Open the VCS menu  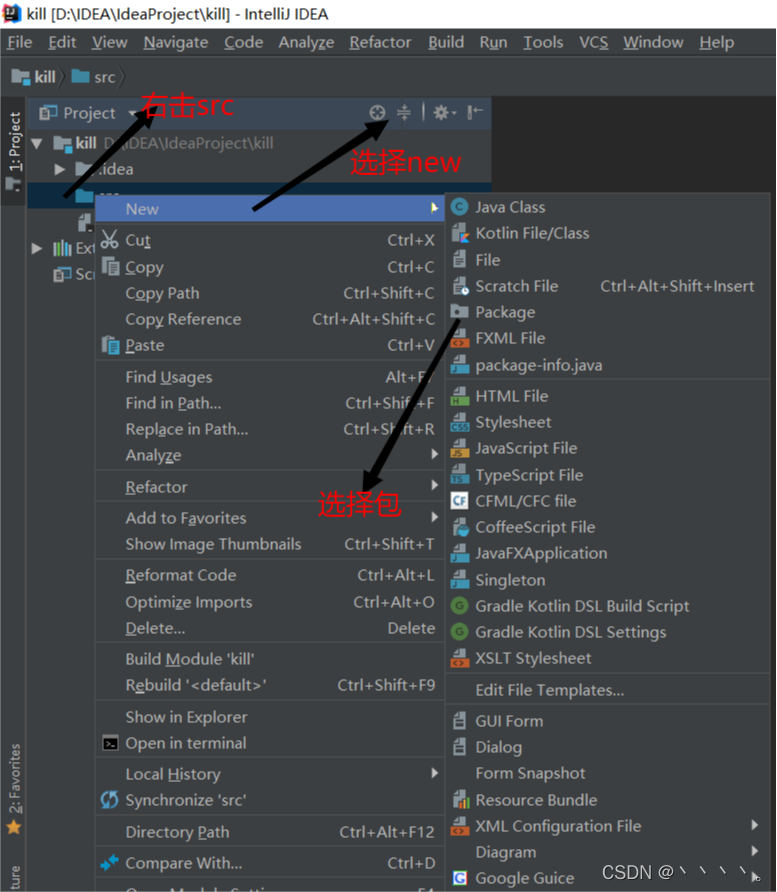593,42
